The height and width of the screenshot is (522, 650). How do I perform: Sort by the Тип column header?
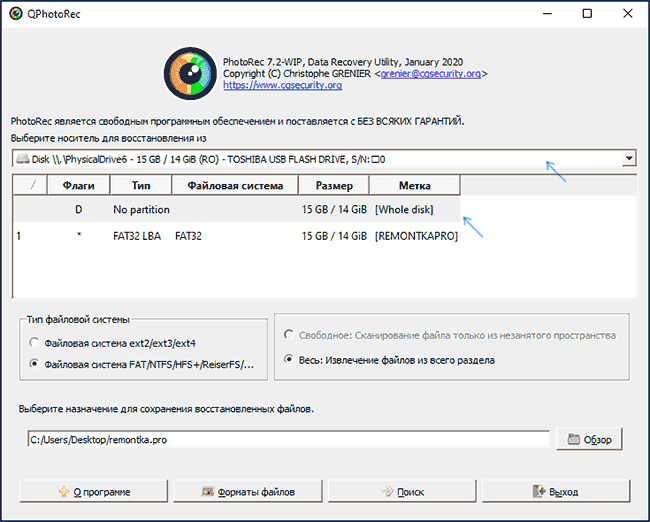pos(141,185)
